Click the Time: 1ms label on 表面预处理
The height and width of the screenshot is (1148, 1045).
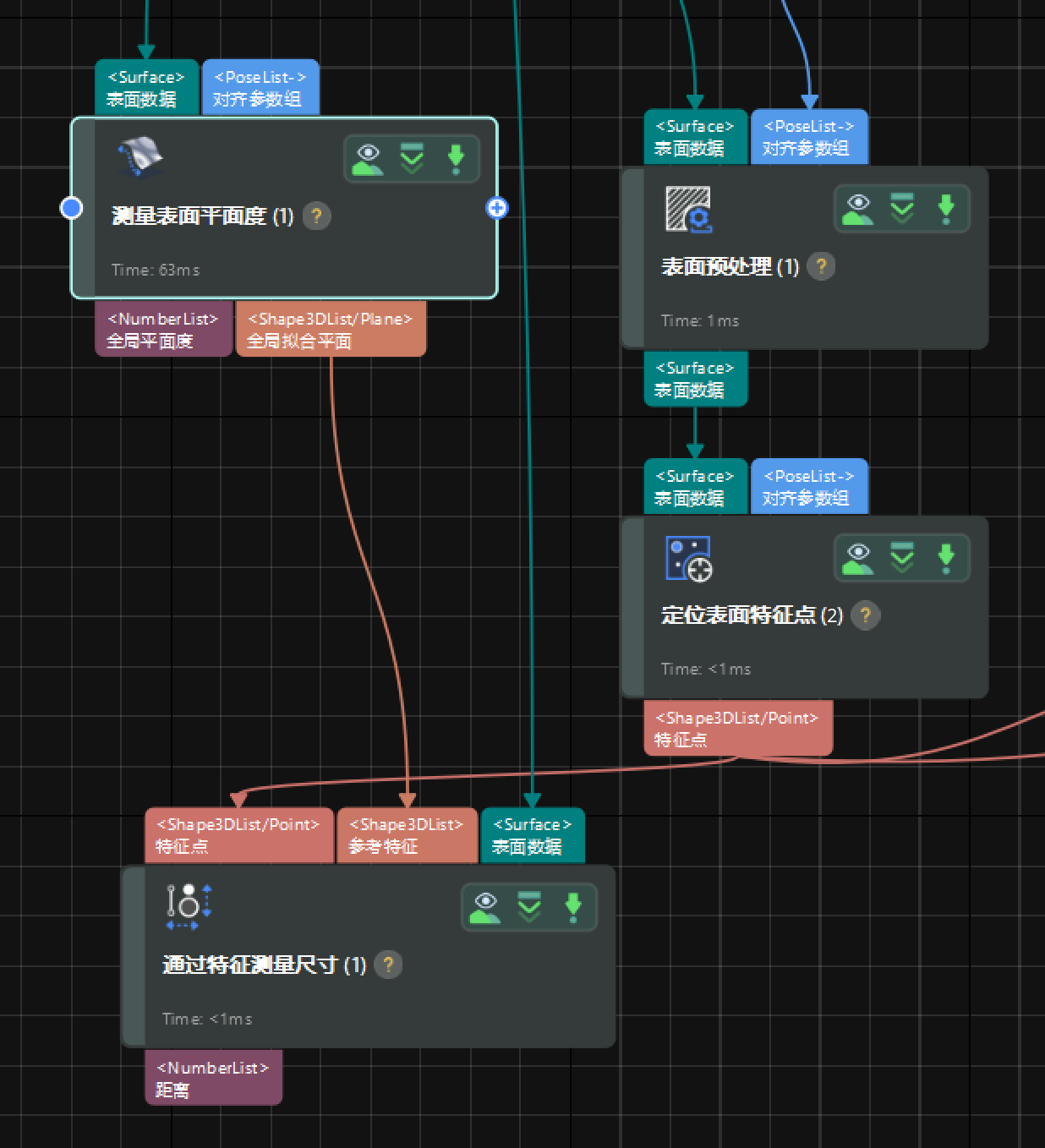coord(700,320)
